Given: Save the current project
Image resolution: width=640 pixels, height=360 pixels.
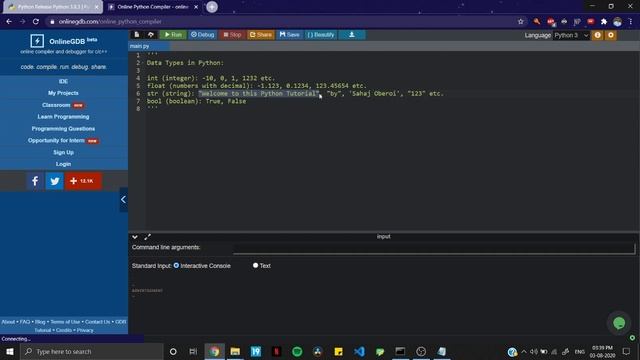Looking at the screenshot, I should (x=289, y=35).
